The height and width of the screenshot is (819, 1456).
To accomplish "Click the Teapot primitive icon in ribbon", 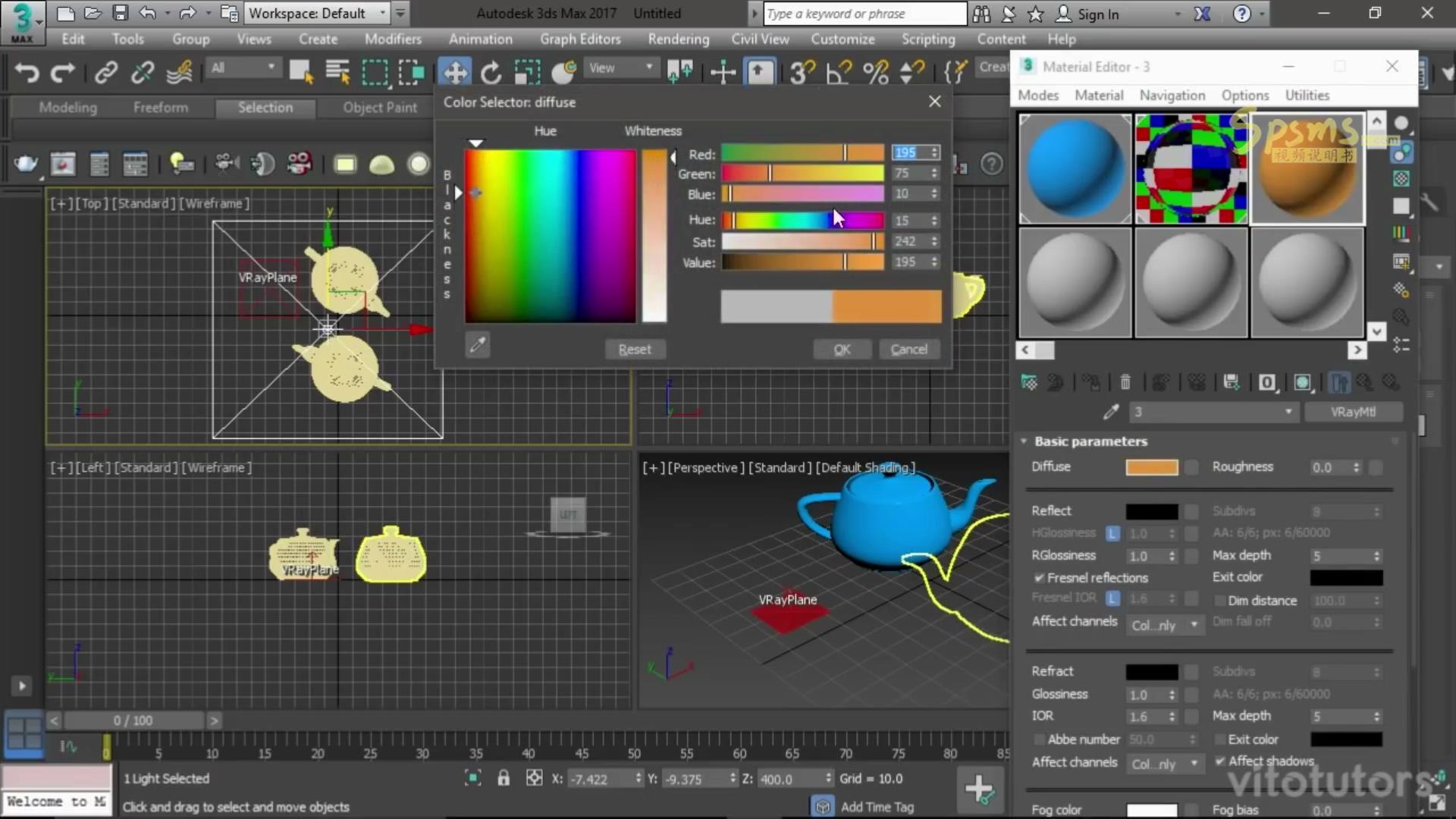I will coord(26,164).
